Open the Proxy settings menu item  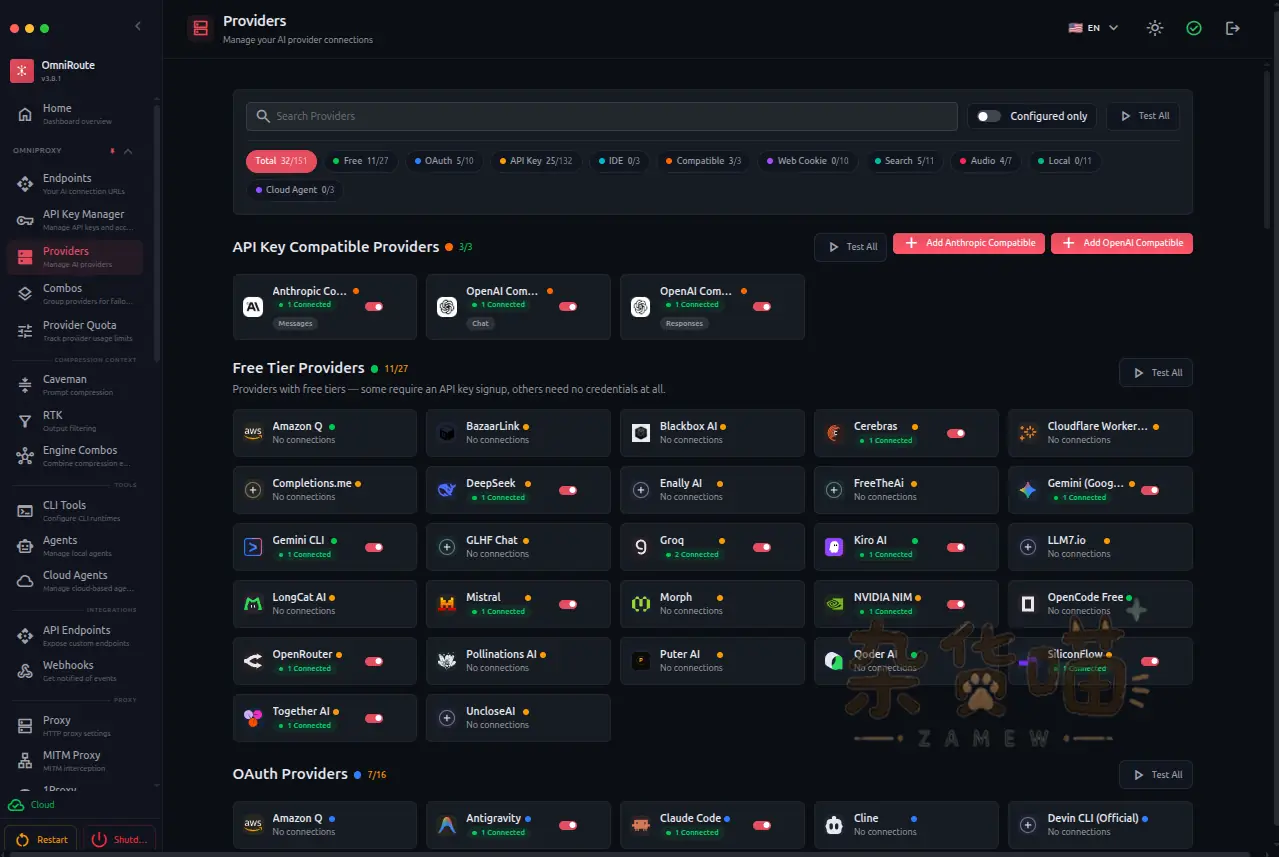click(x=76, y=726)
